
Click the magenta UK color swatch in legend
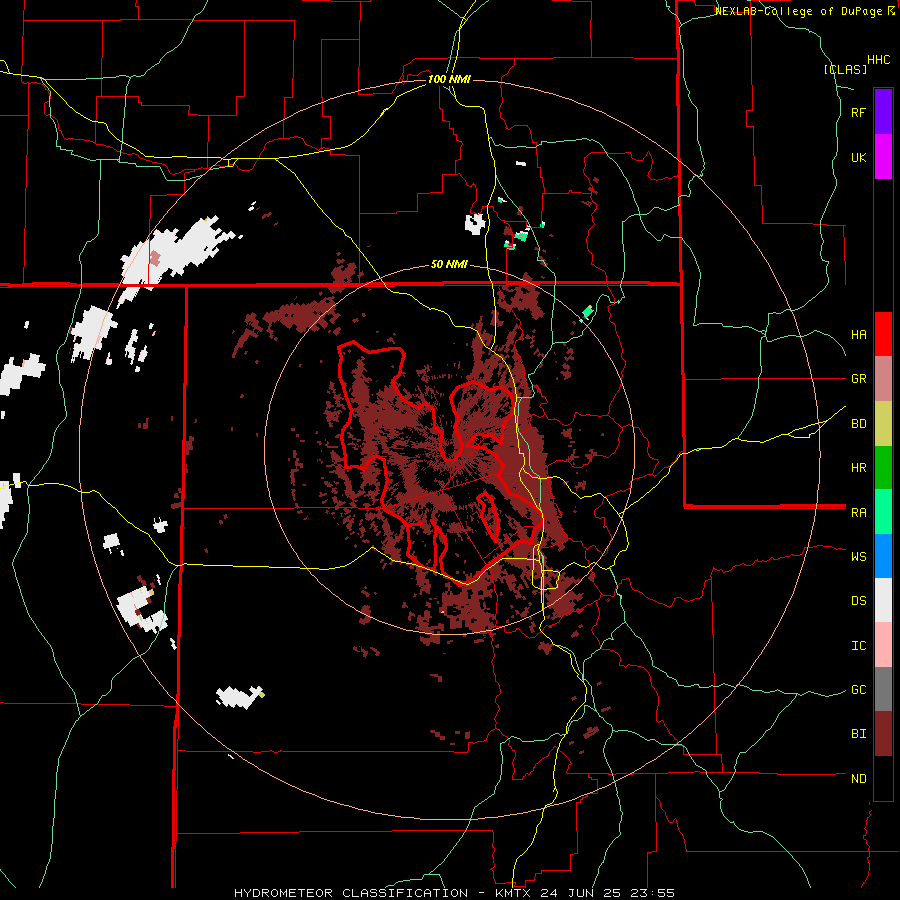pos(883,157)
